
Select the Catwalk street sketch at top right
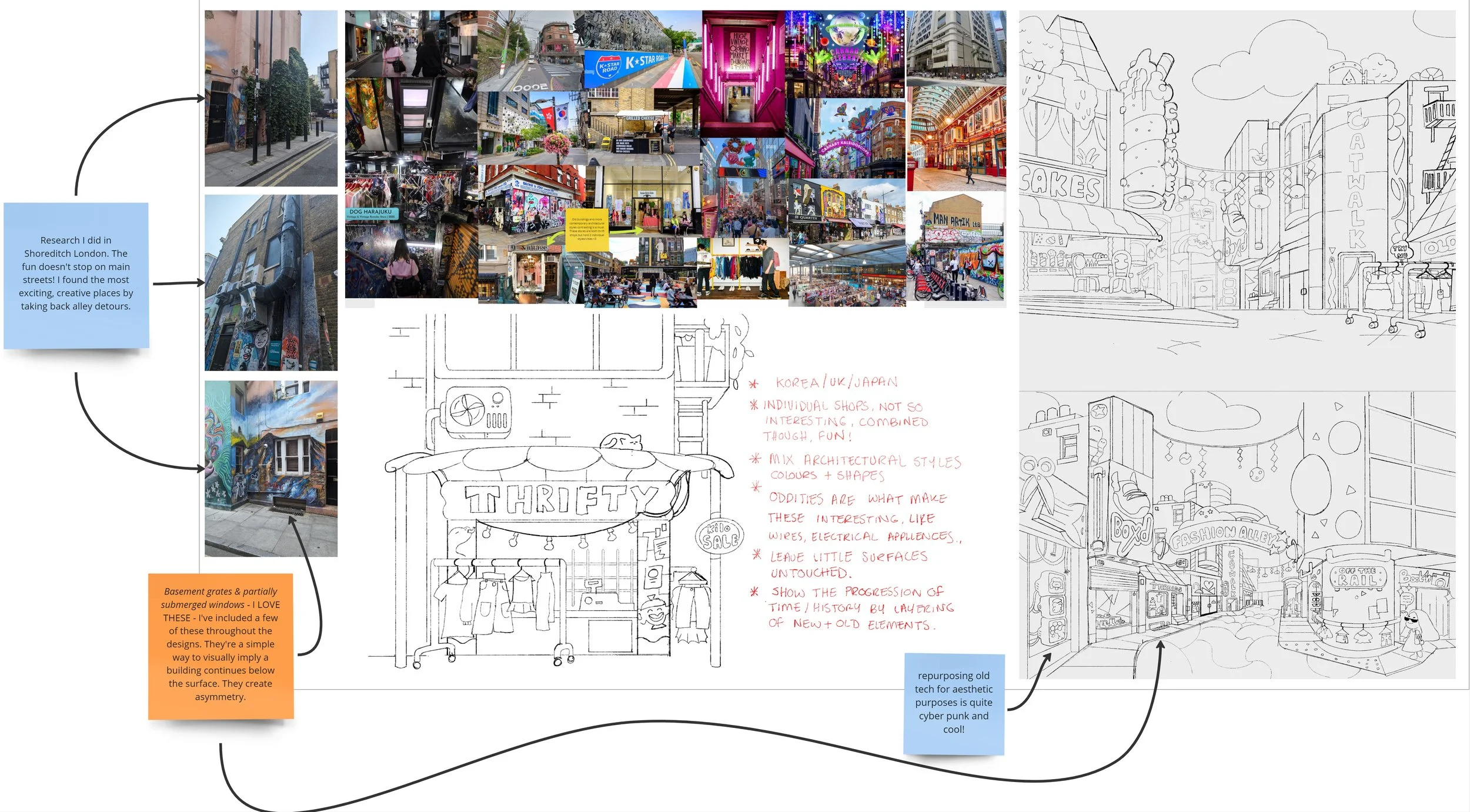coord(1237,200)
